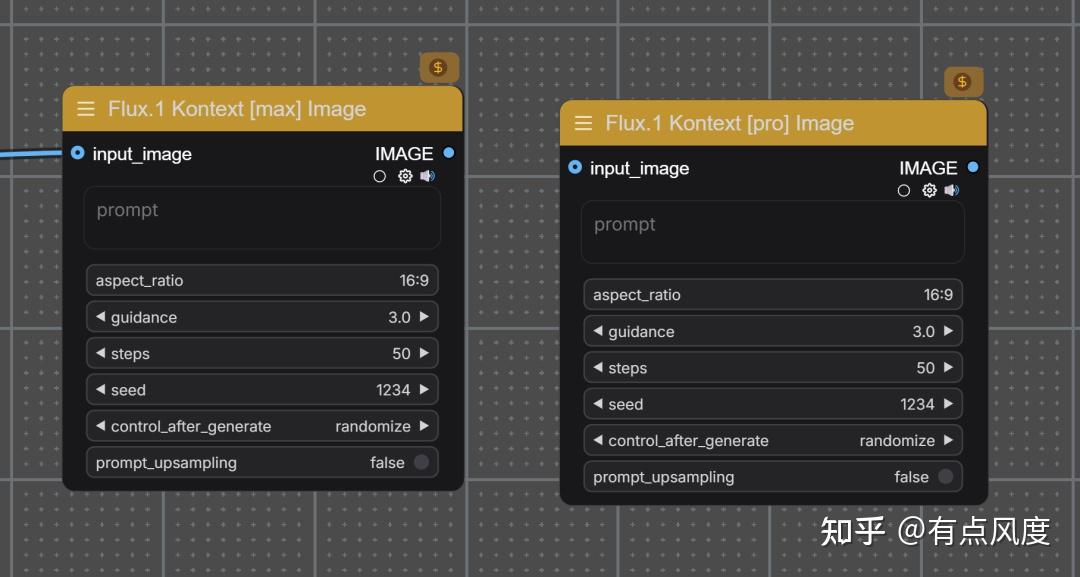Click the guidance value 3.0 on [max] node
This screenshot has height=577, width=1080.
click(x=399, y=317)
